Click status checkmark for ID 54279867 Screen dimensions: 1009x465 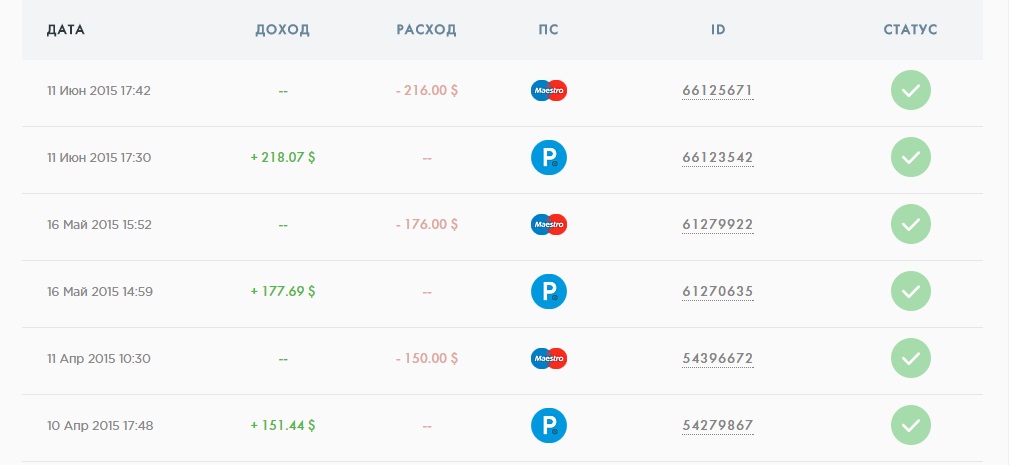911,425
